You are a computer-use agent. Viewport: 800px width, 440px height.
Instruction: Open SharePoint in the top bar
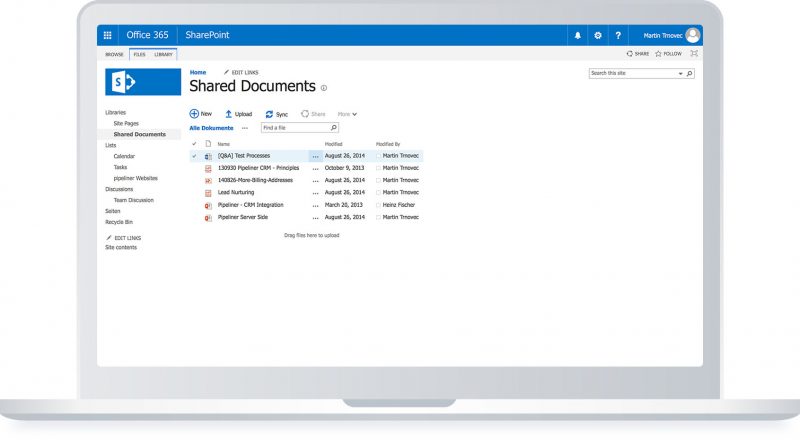click(207, 35)
